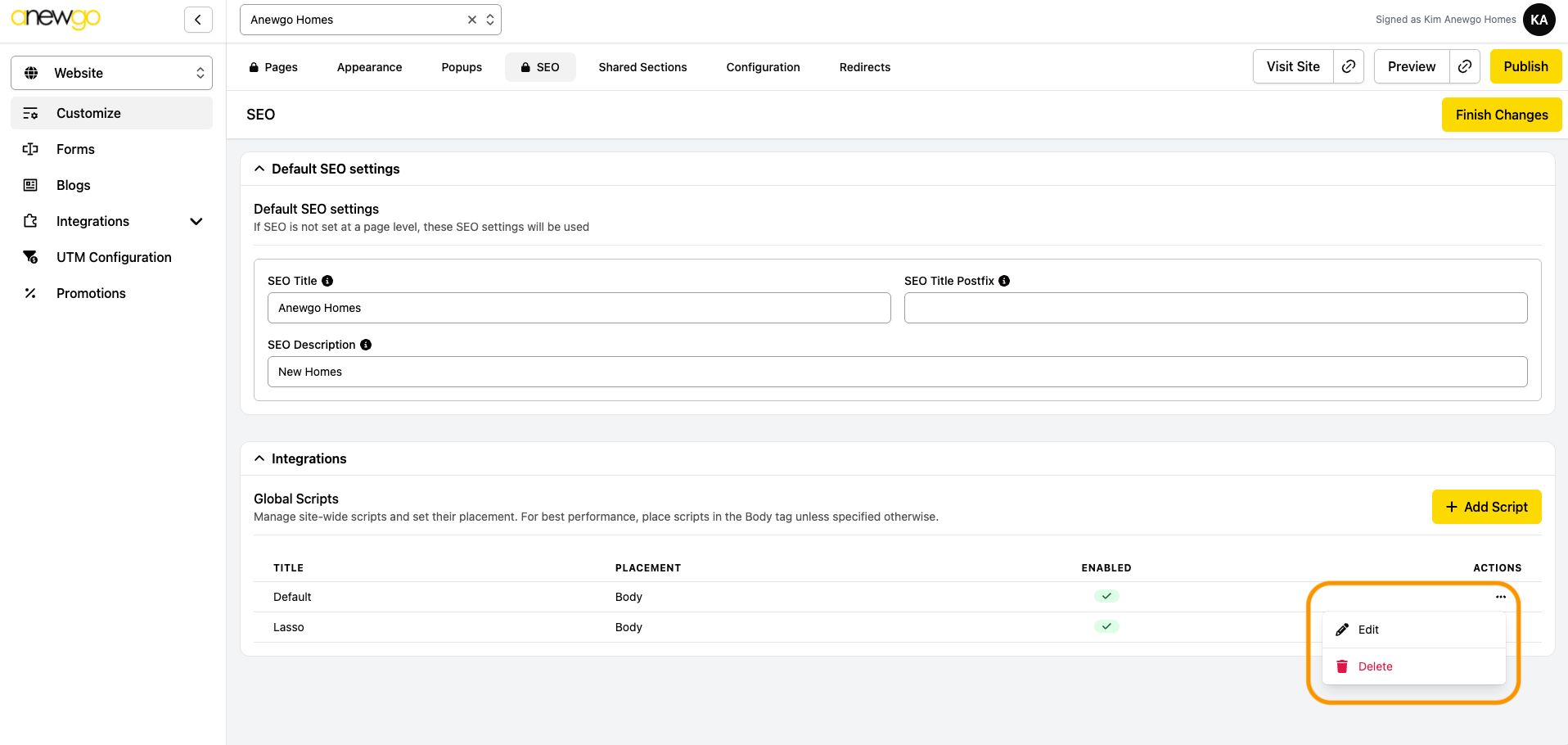Click the SEO Title info icon

(x=327, y=281)
